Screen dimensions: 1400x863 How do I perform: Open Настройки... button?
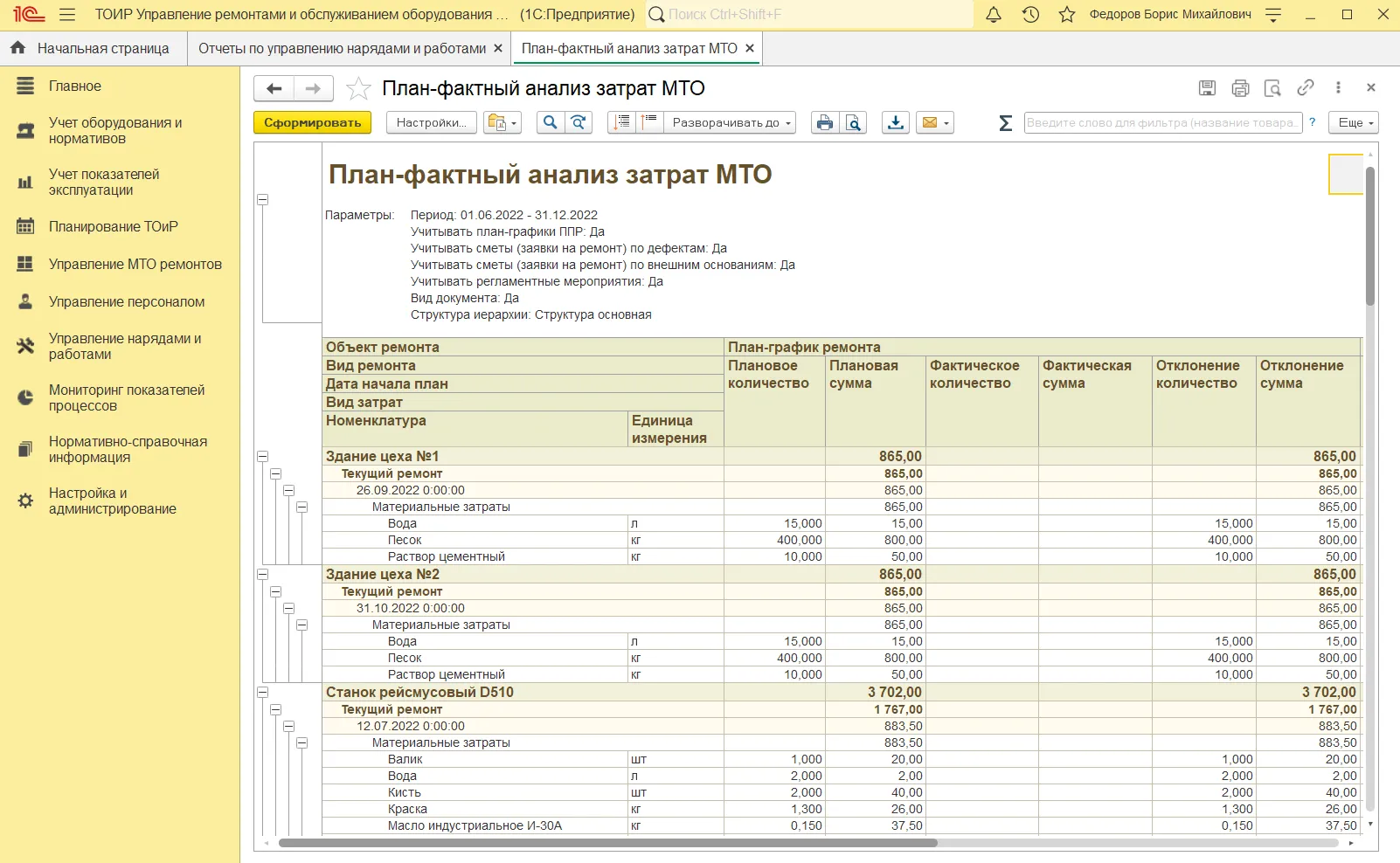[432, 122]
